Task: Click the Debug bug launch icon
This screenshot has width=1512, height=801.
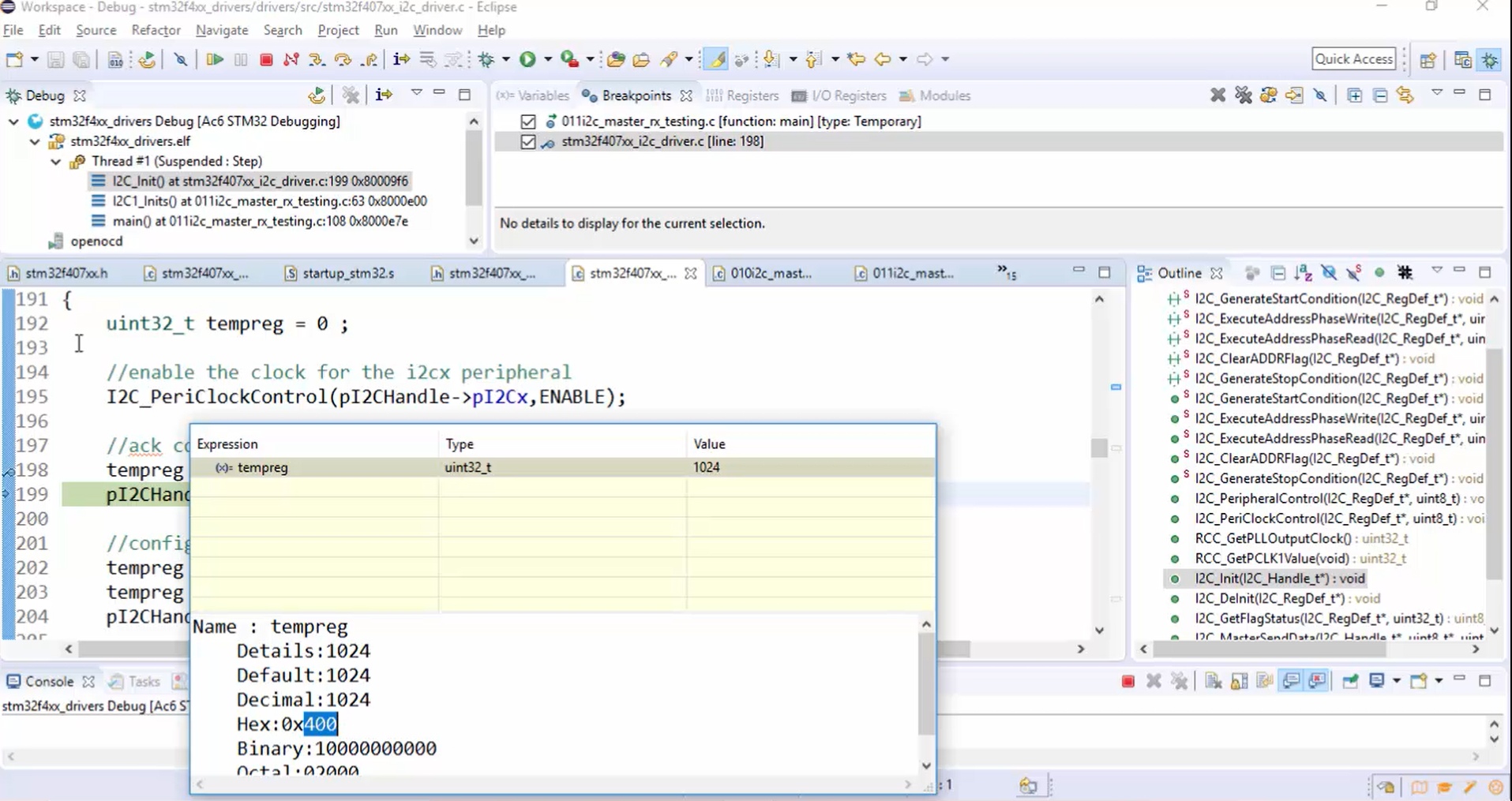Action: (x=487, y=59)
